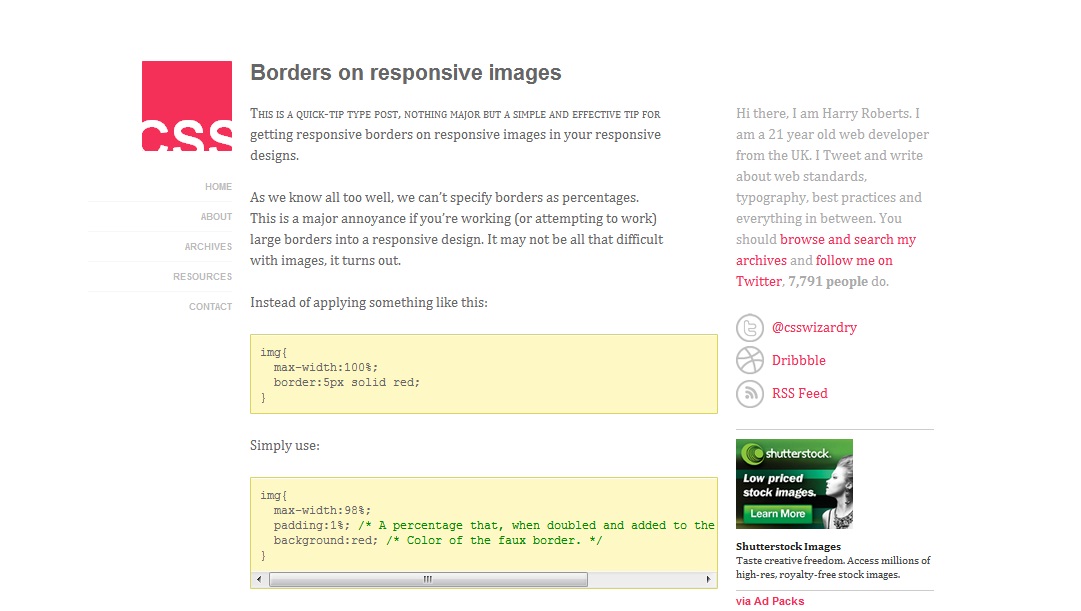Open the Home navigation item
The height and width of the screenshot is (611, 1081).
tap(218, 187)
